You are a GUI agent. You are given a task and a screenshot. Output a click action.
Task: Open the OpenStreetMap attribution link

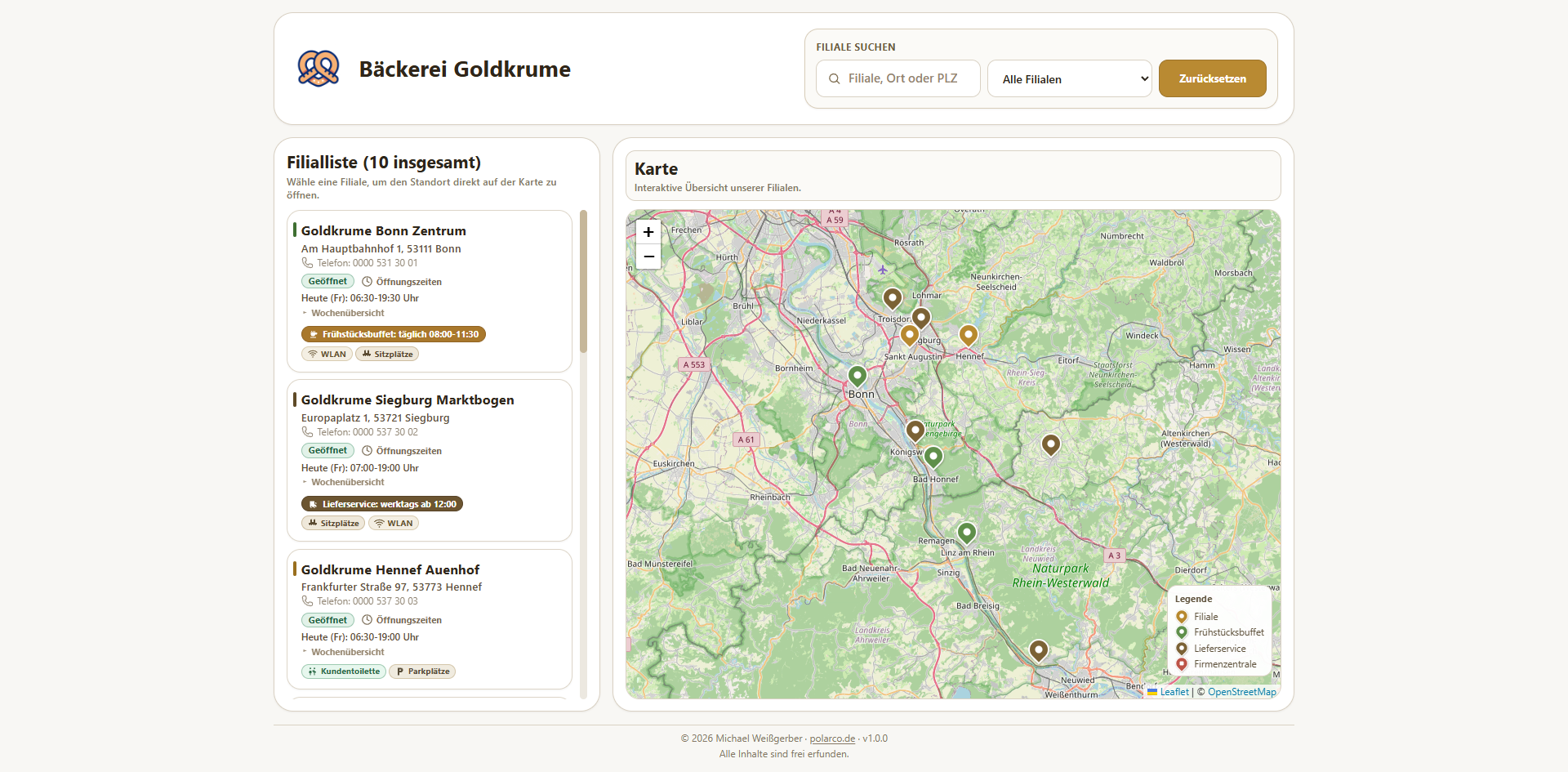(x=1241, y=692)
